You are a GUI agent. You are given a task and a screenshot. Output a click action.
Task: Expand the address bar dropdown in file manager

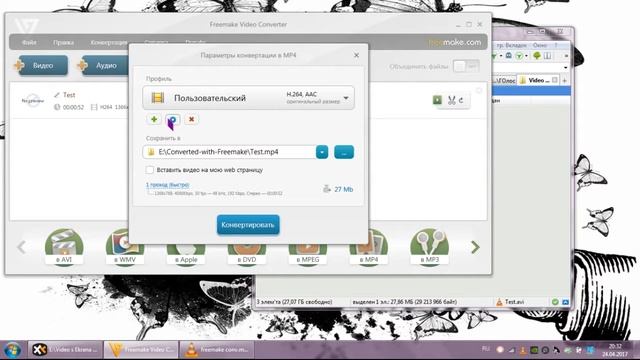click(x=565, y=67)
